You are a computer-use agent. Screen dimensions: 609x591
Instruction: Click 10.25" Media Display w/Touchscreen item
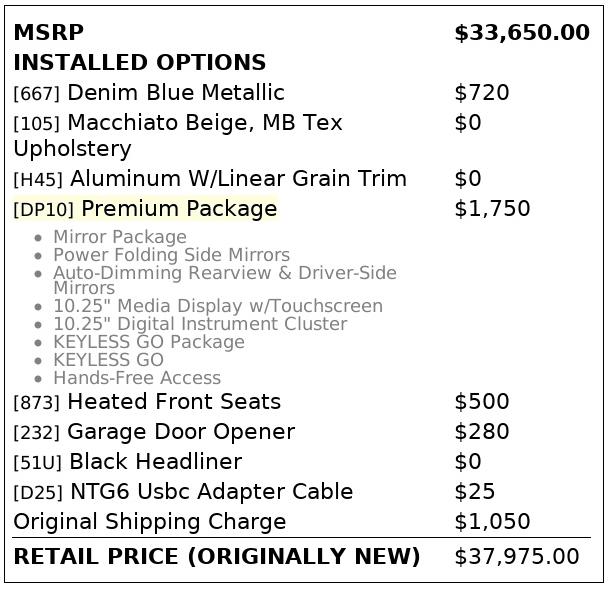[x=217, y=306]
